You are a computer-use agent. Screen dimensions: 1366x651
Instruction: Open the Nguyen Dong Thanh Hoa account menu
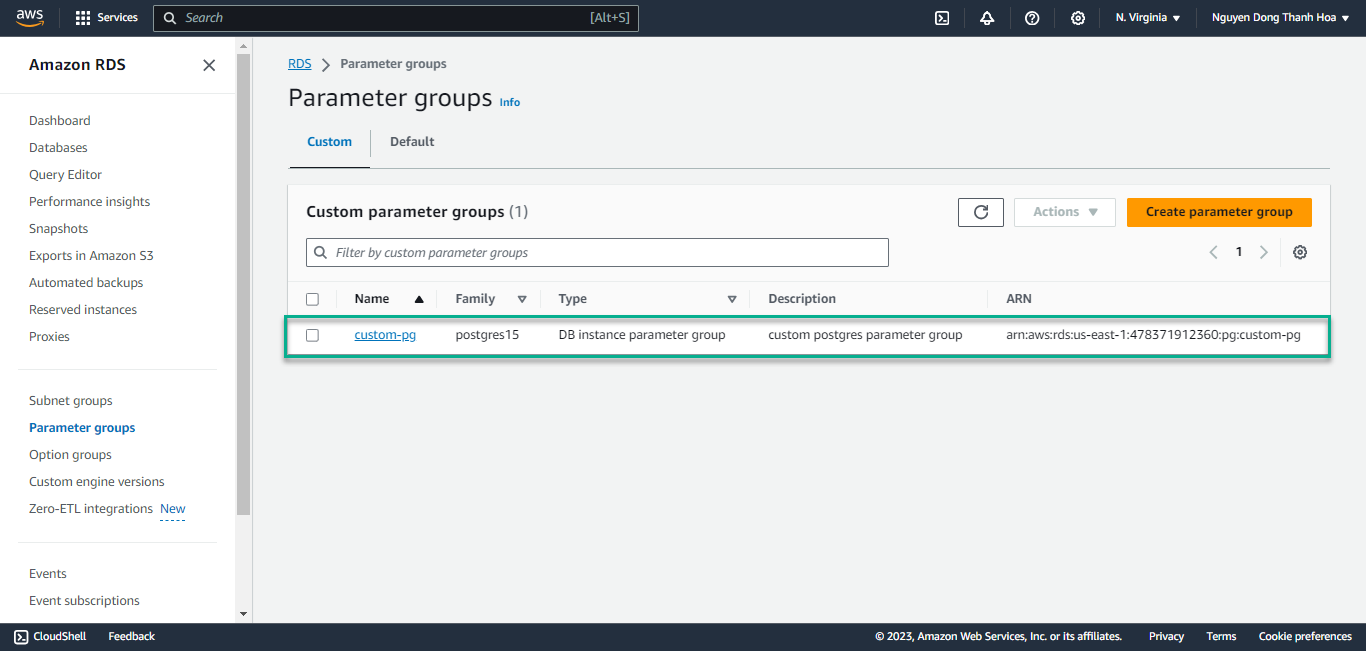(x=1281, y=18)
